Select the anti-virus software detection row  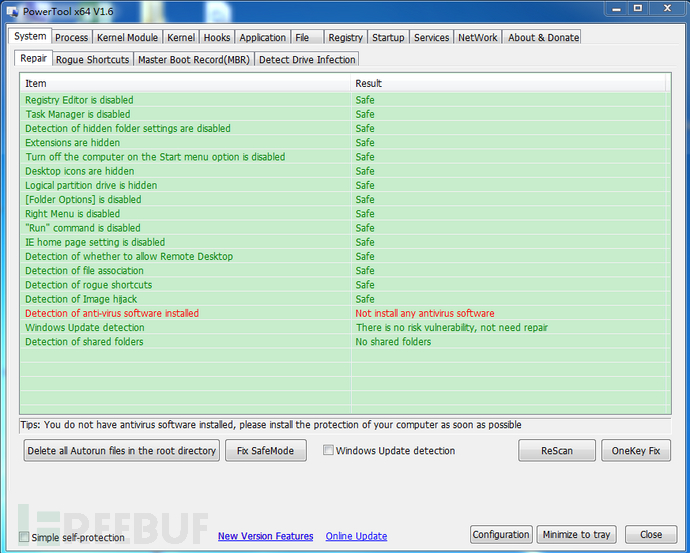(x=345, y=313)
